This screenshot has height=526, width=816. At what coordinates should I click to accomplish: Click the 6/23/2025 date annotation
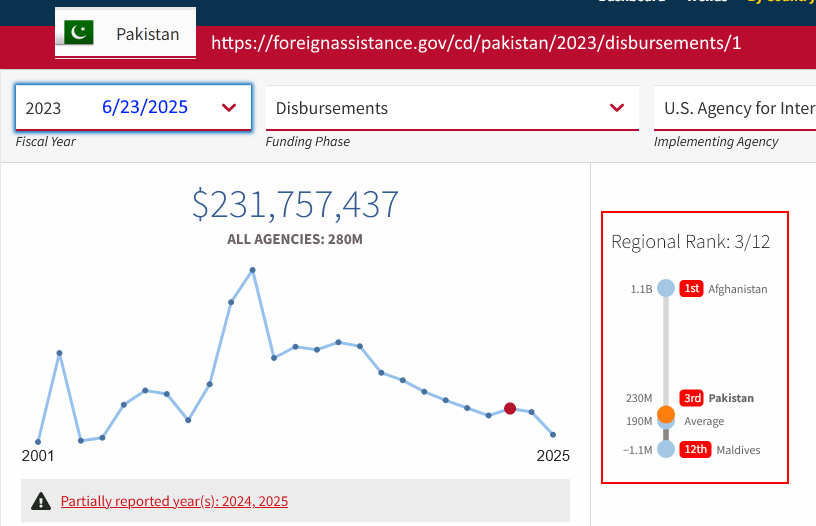[145, 107]
